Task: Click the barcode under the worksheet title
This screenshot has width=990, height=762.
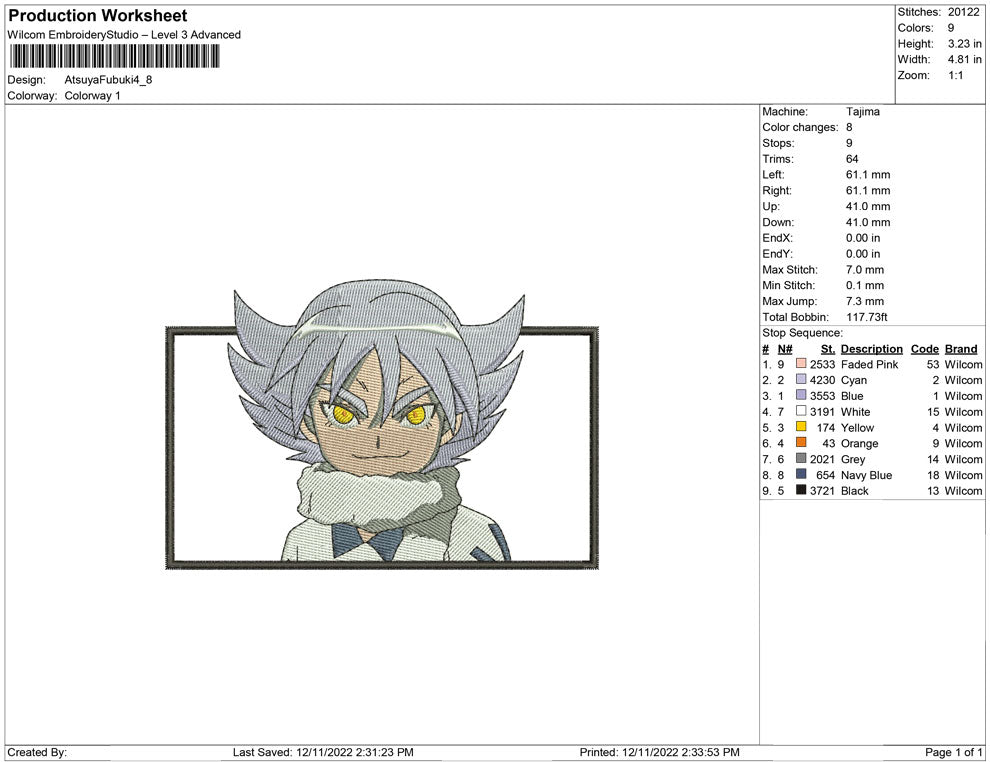Action: coord(114,57)
